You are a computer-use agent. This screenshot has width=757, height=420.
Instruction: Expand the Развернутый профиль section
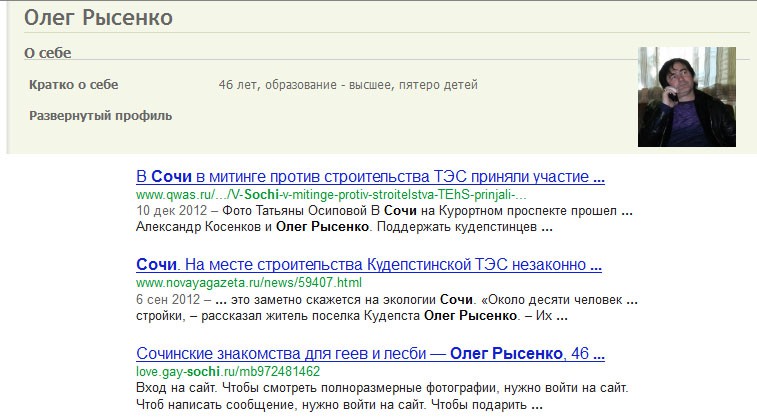[x=100, y=116]
